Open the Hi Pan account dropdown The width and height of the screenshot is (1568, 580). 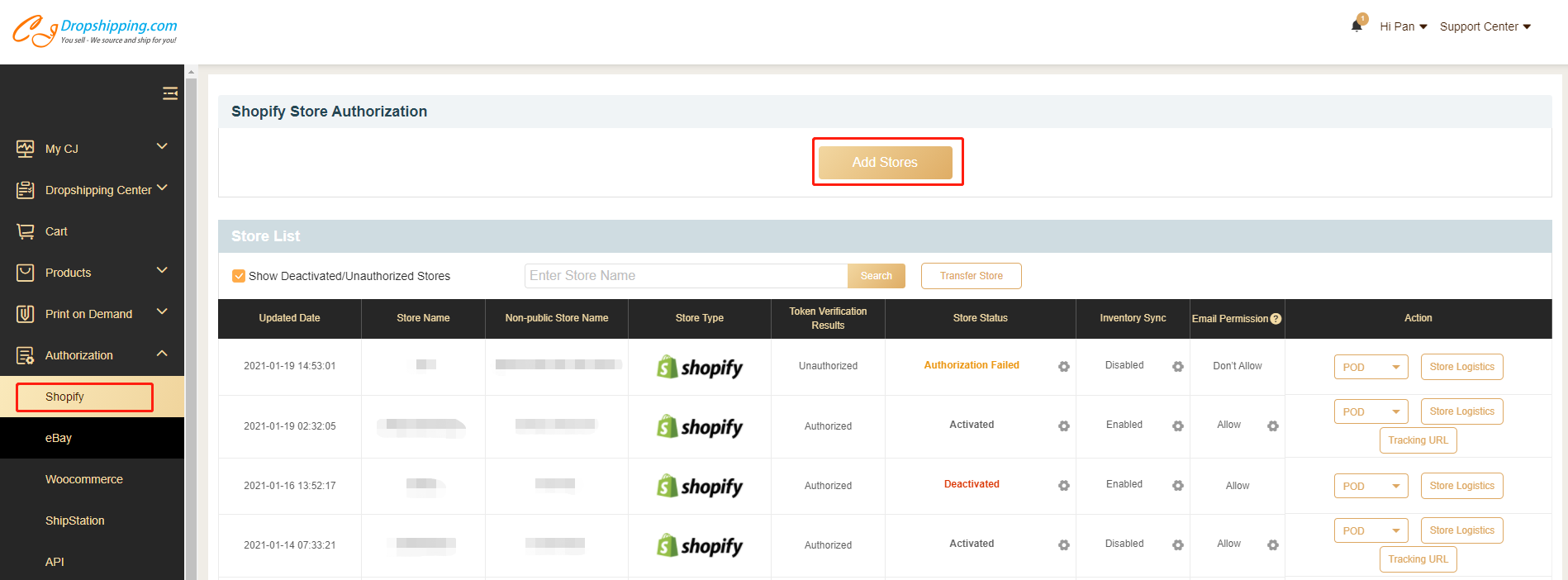coord(1403,26)
